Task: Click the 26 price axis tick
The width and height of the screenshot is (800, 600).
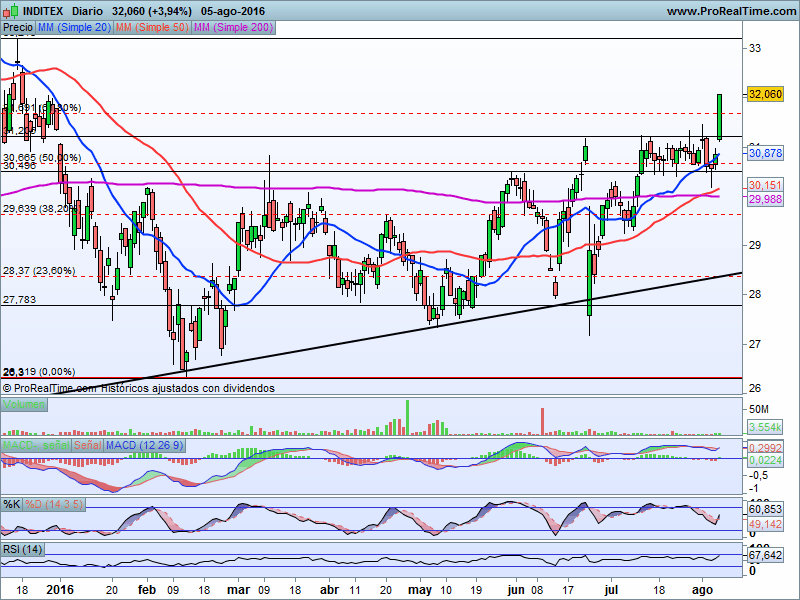Action: 754,388
